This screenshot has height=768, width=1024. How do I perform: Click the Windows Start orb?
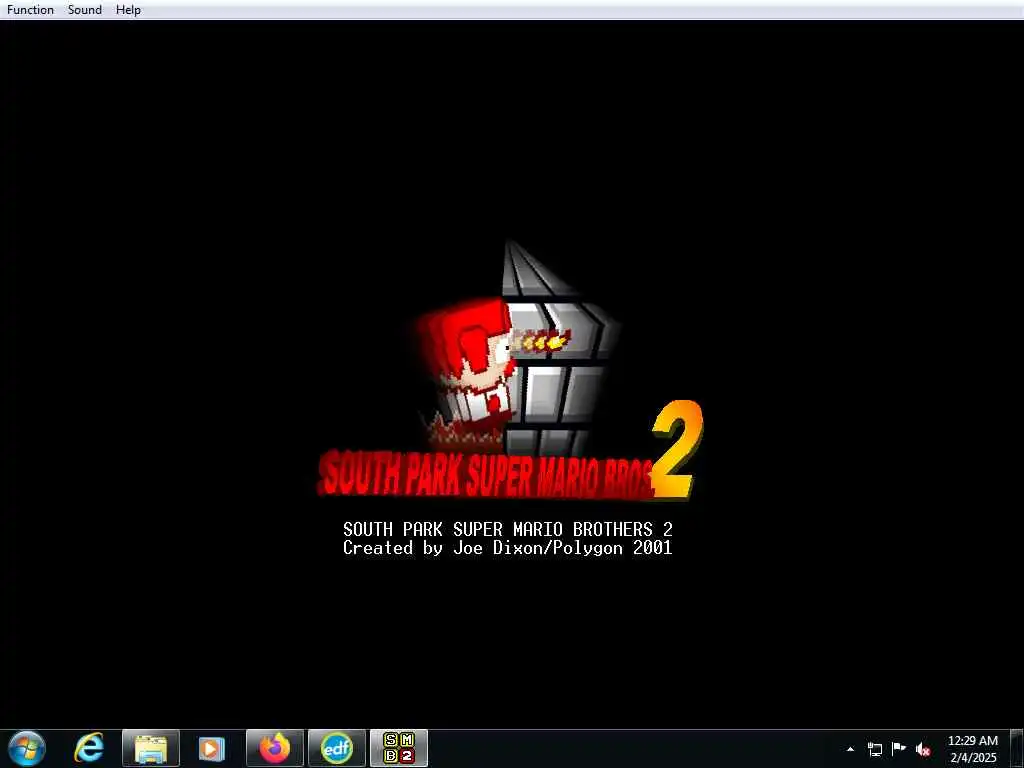click(27, 748)
